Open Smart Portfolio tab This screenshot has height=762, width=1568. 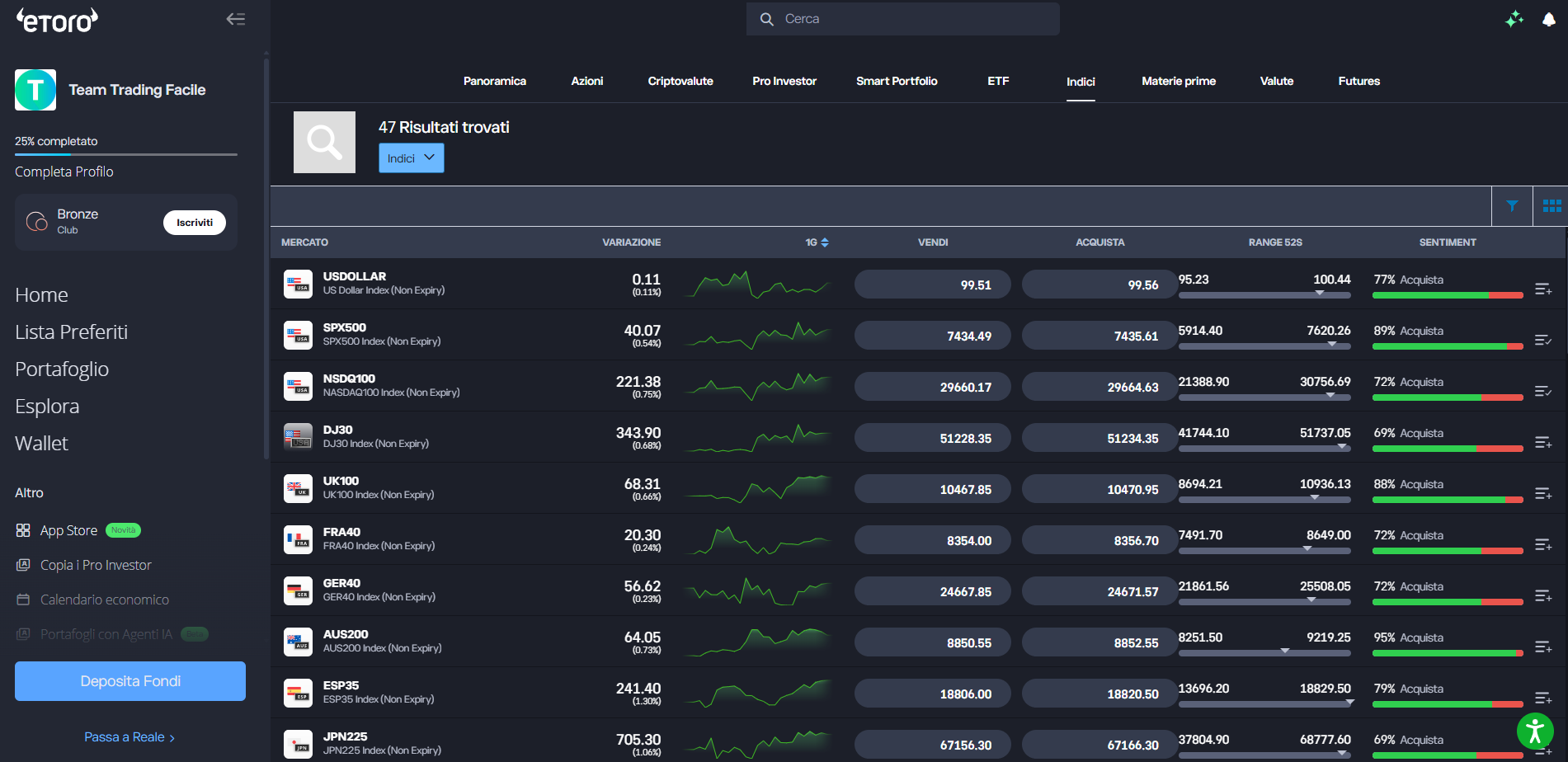pos(897,81)
